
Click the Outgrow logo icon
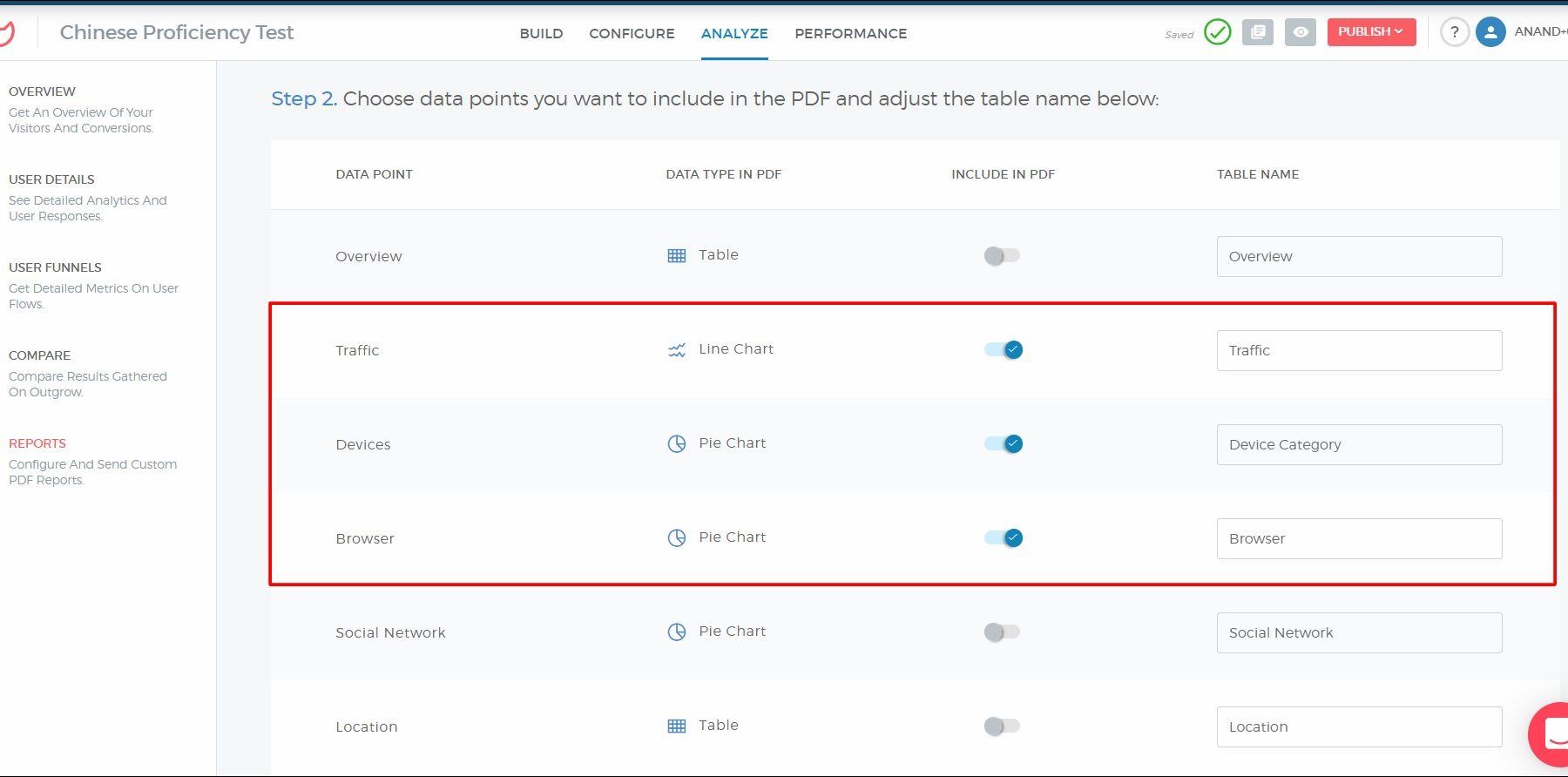pos(7,33)
